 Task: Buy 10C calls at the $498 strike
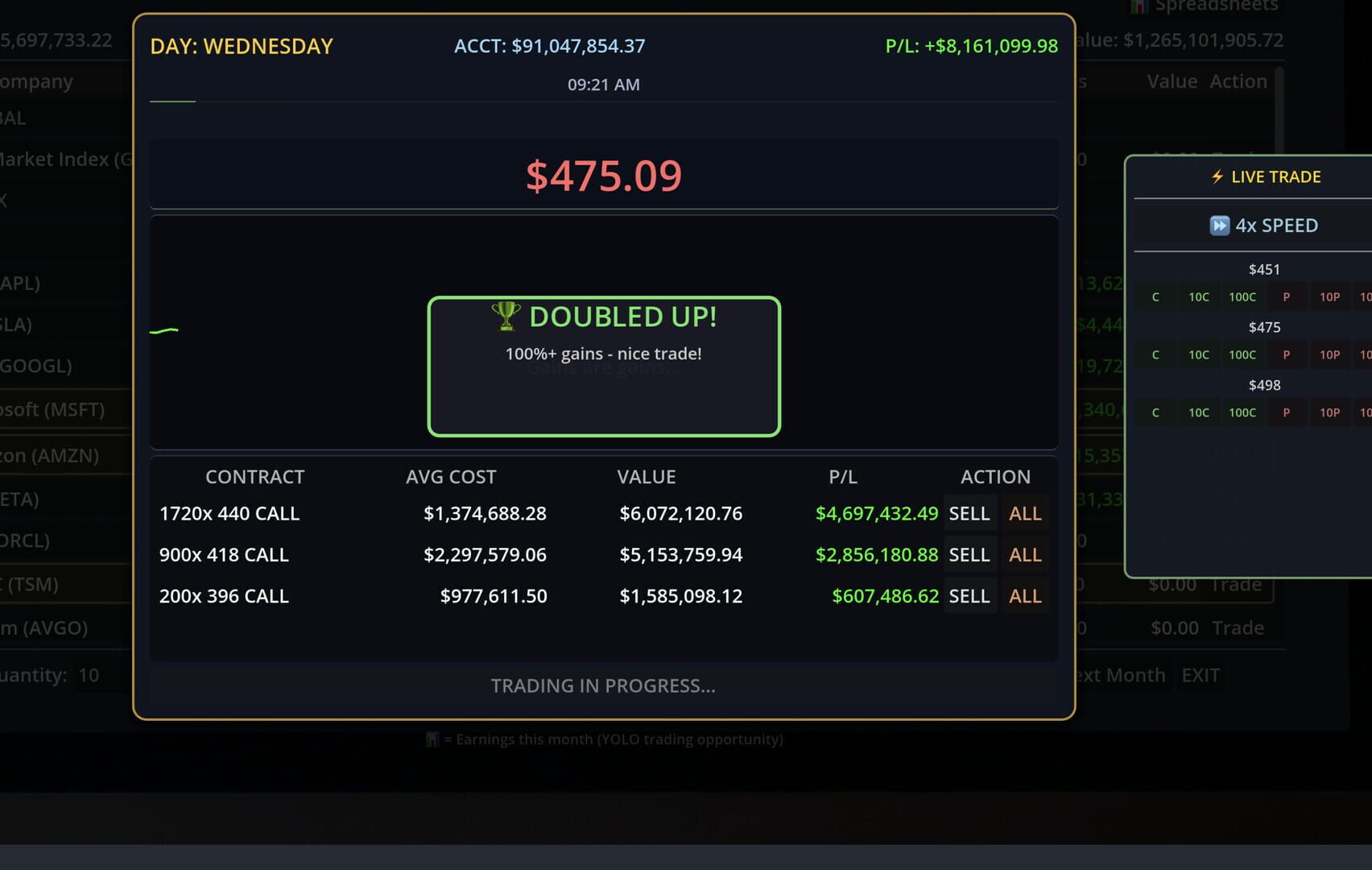1199,412
